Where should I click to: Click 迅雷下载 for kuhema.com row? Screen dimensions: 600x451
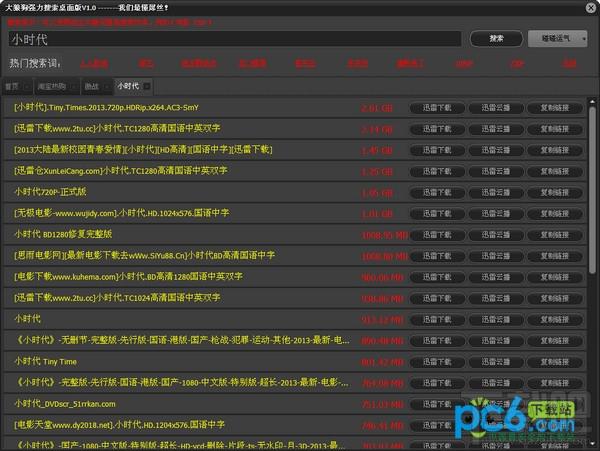437,277
